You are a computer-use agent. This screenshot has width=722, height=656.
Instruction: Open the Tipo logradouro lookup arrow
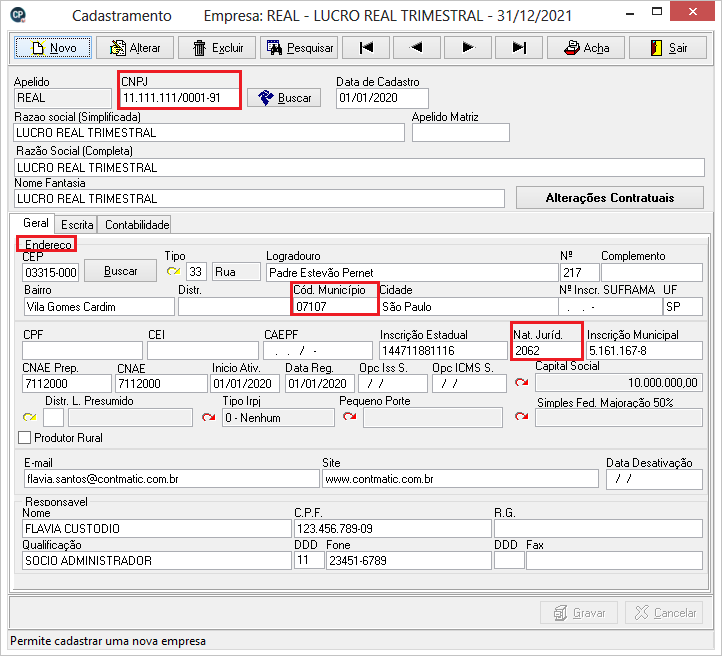[x=174, y=272]
